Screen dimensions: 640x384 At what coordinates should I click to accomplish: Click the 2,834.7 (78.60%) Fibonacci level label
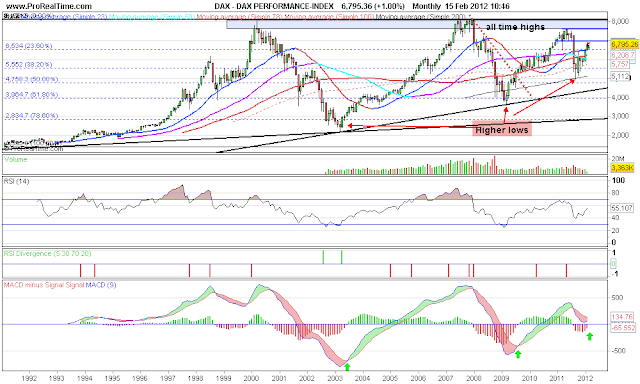tap(31, 116)
